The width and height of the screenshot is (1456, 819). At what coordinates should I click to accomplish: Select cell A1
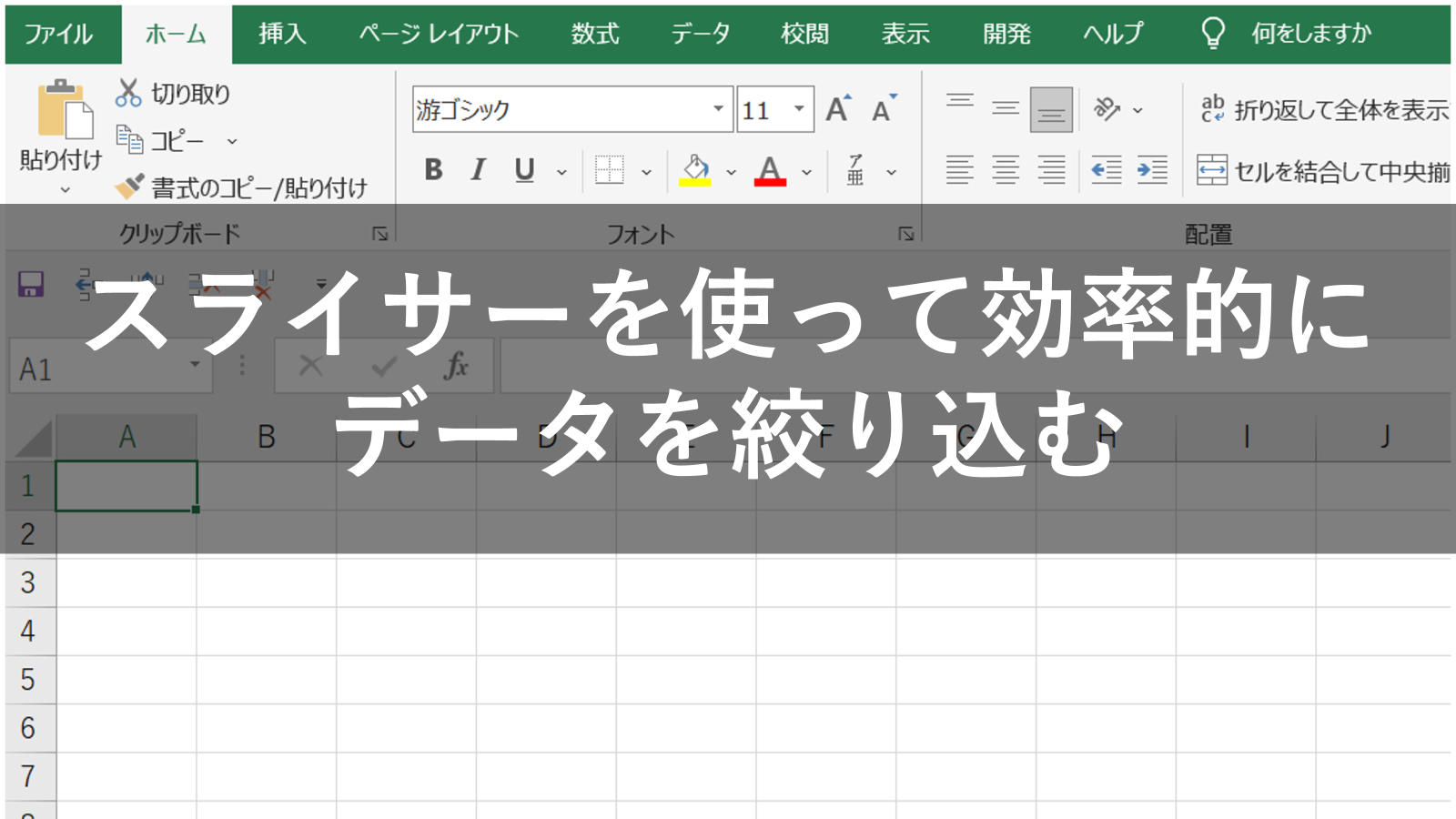coord(126,485)
